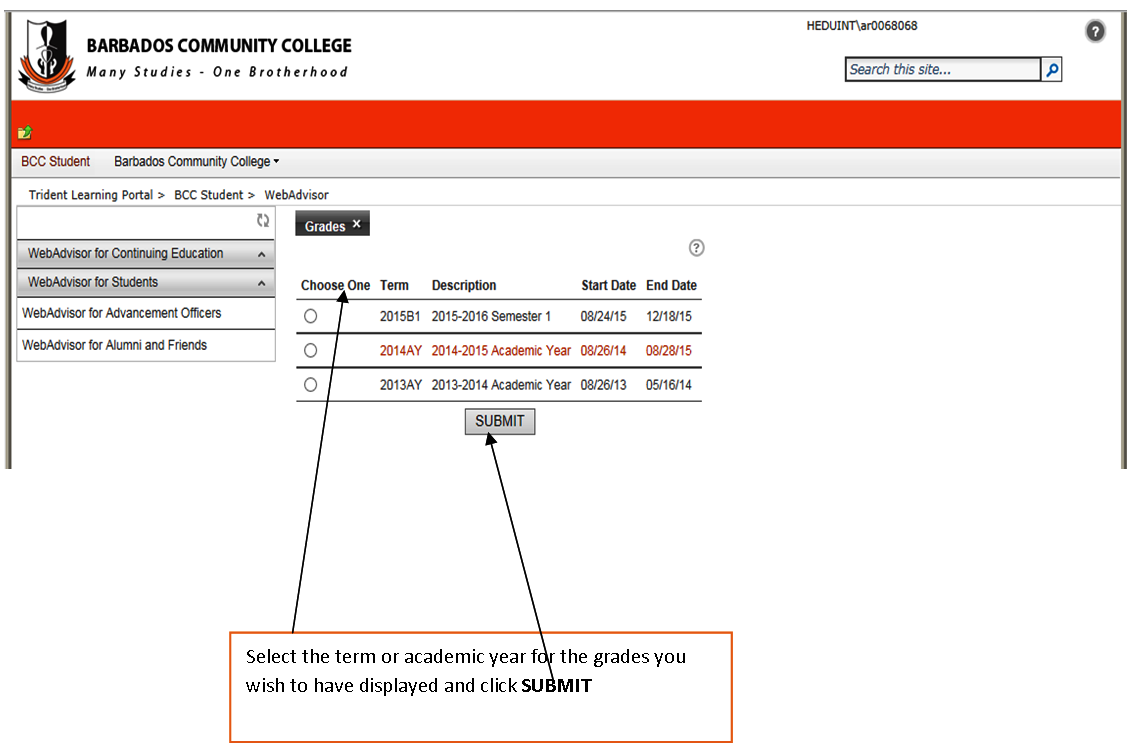Choose the 2013AY Academic Year radio button

click(x=310, y=385)
